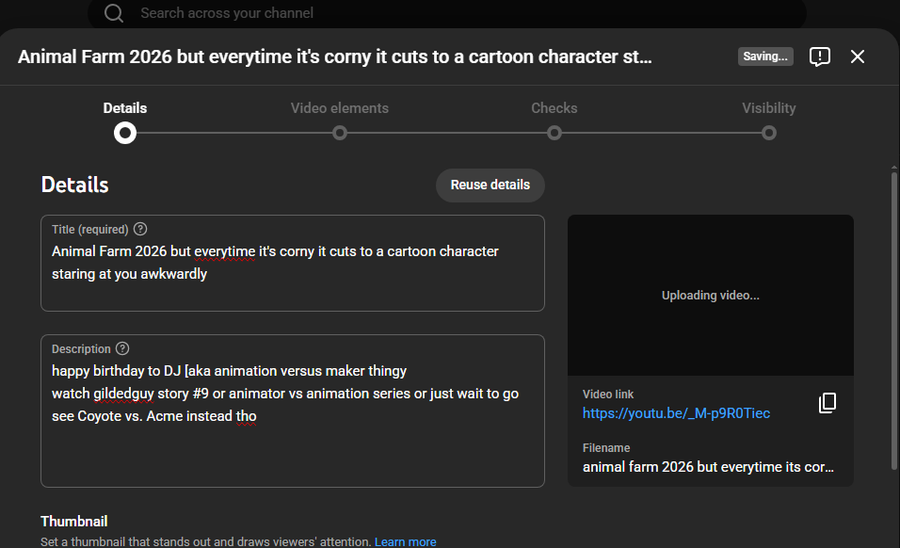The height and width of the screenshot is (548, 900).
Task: Open the Checks step
Action: coord(554,132)
